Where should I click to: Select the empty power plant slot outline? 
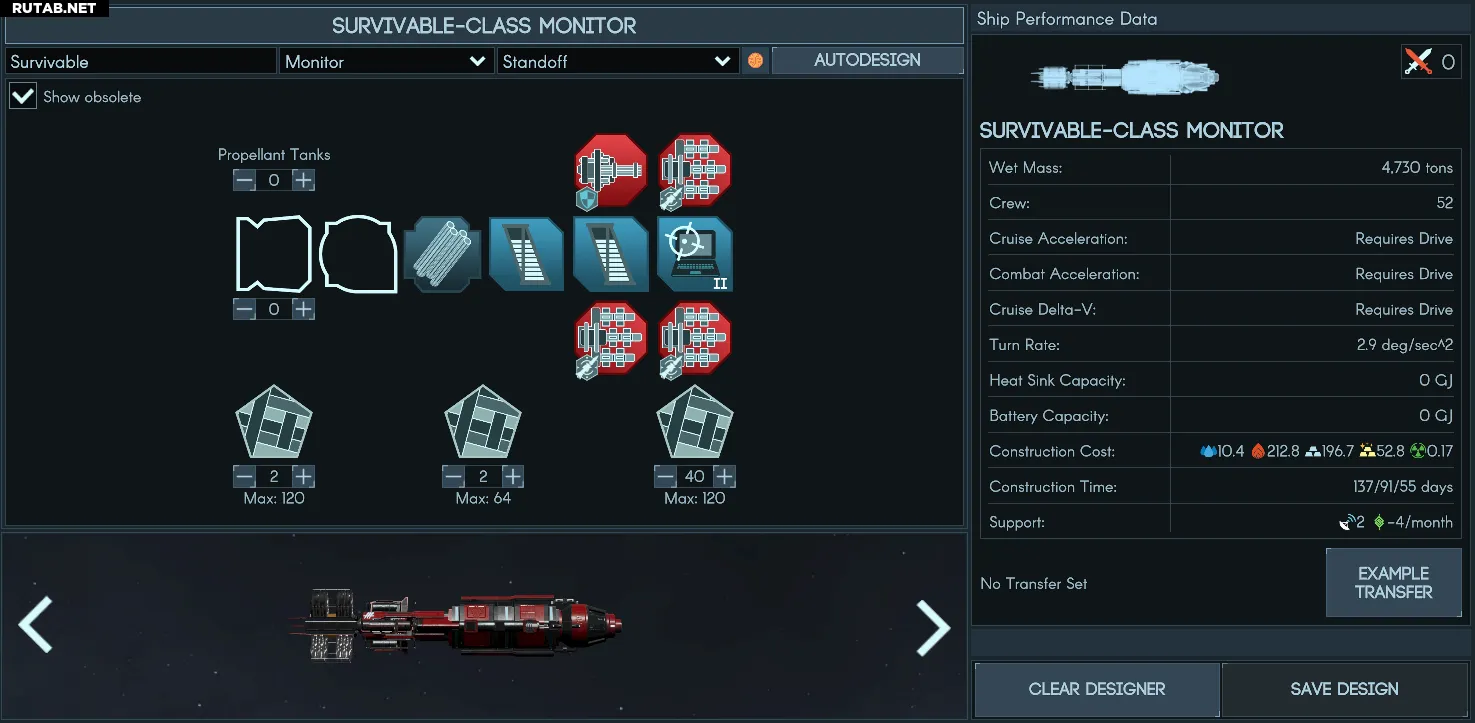(x=358, y=254)
